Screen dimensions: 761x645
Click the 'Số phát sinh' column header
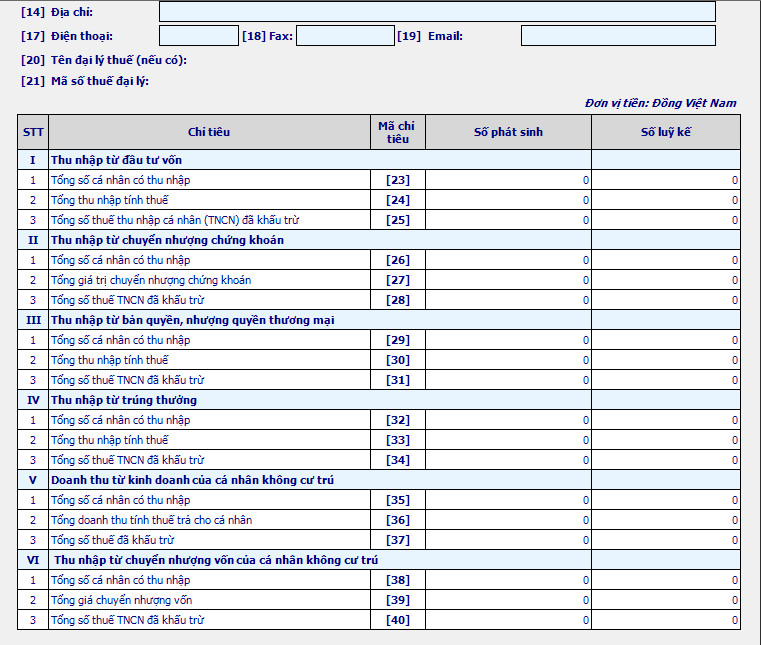(508, 132)
